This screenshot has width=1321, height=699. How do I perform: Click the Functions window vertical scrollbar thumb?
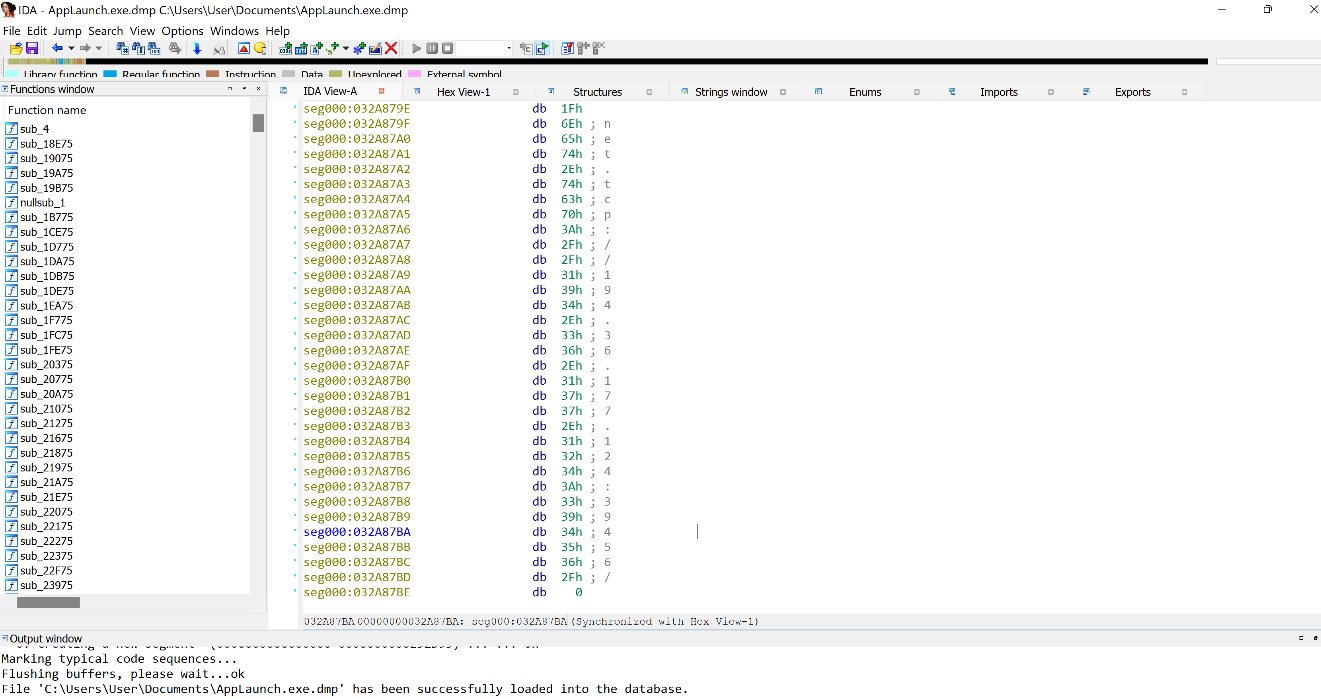(x=258, y=123)
